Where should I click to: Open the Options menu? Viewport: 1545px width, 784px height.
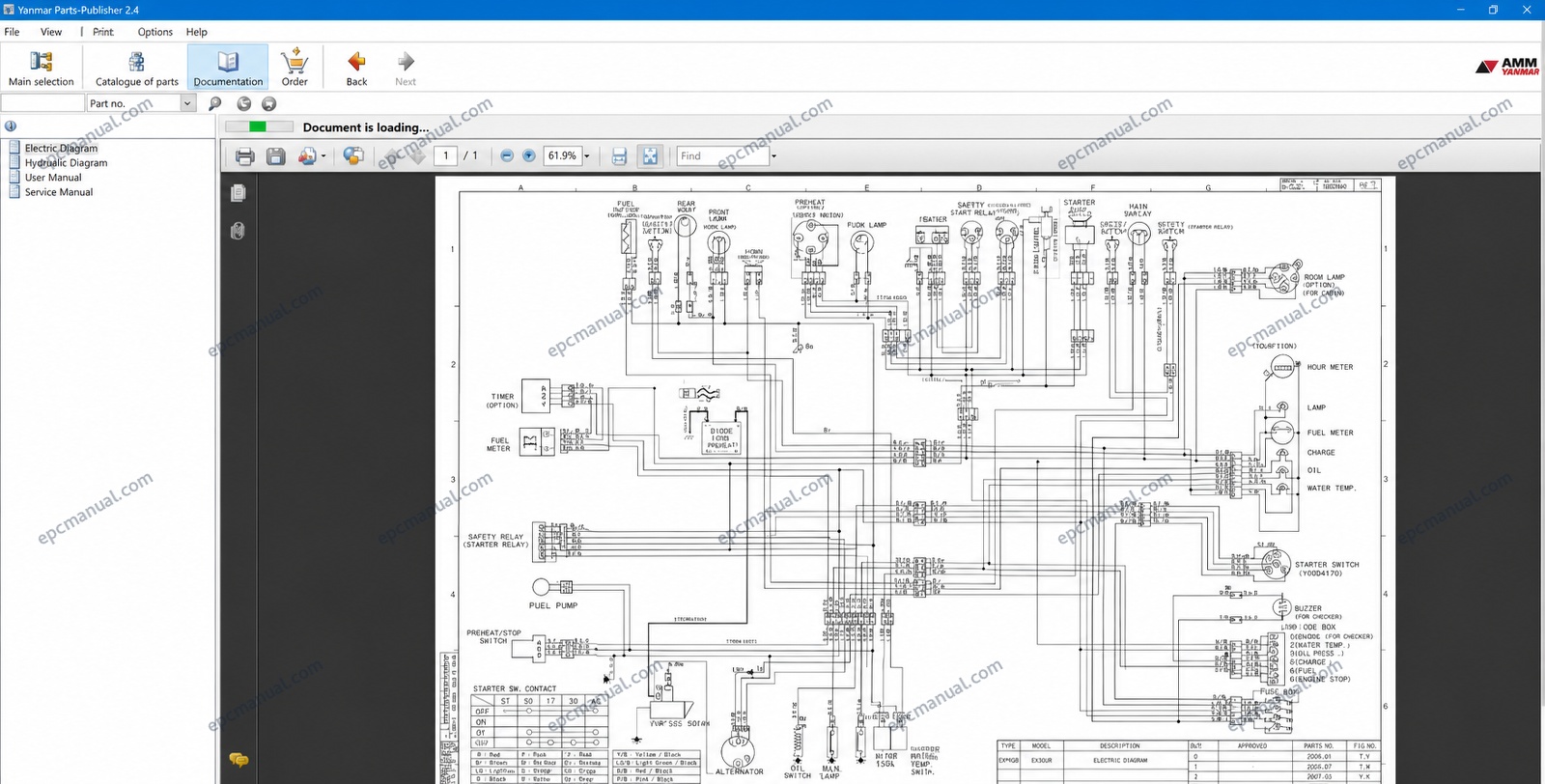coord(154,32)
